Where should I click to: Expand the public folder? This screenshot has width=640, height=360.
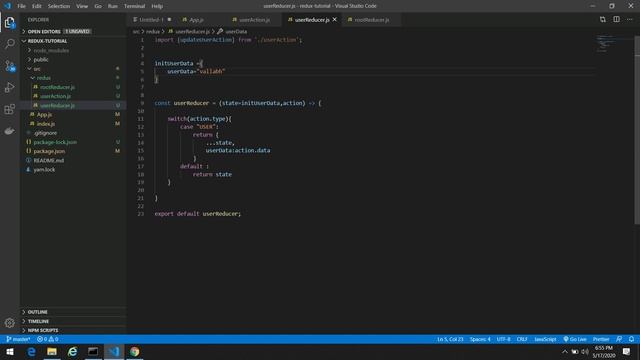pyautogui.click(x=73, y=60)
